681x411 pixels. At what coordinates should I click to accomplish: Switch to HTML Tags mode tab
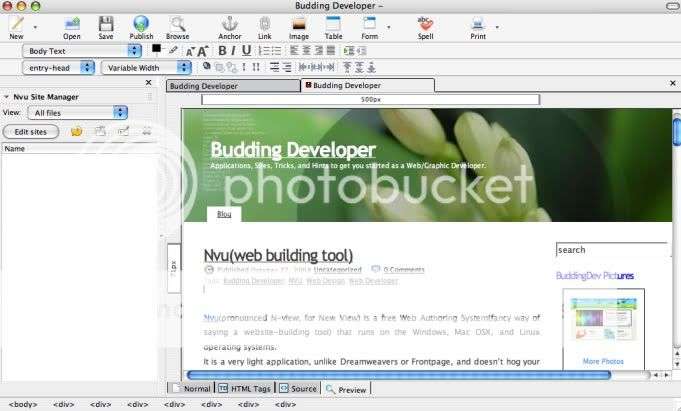click(245, 388)
